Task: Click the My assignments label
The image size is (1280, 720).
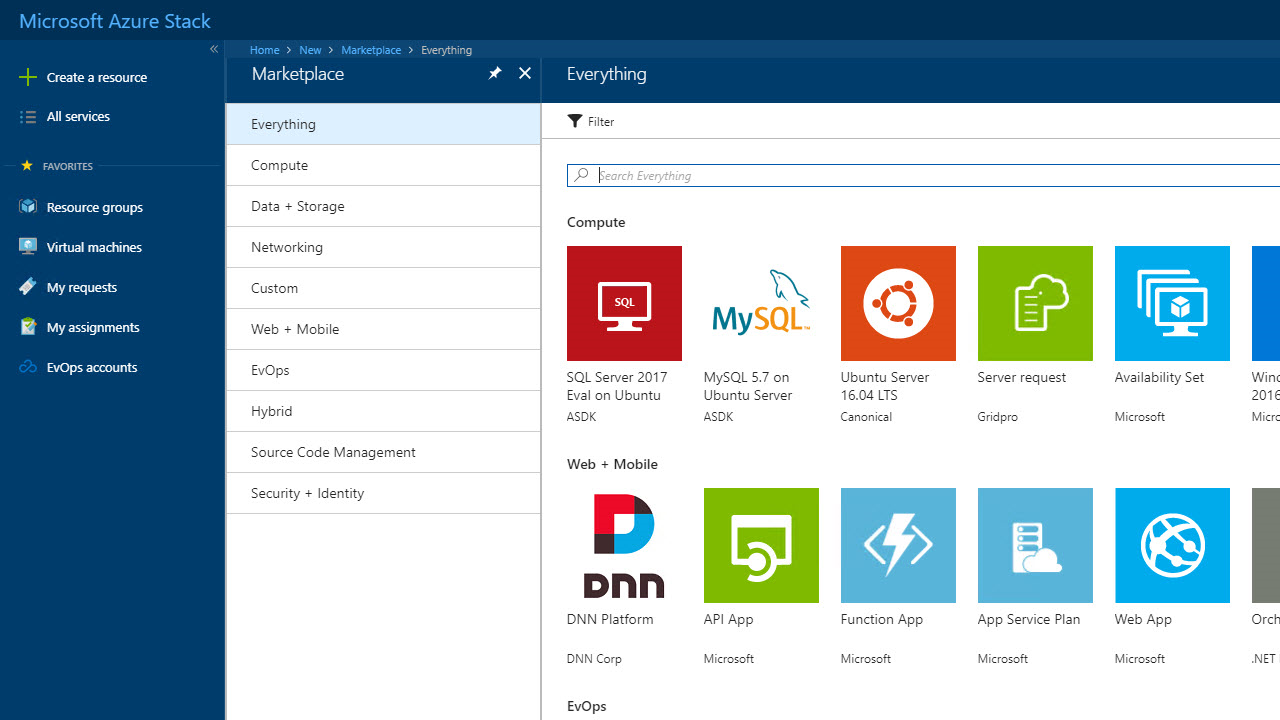Action: 93,327
